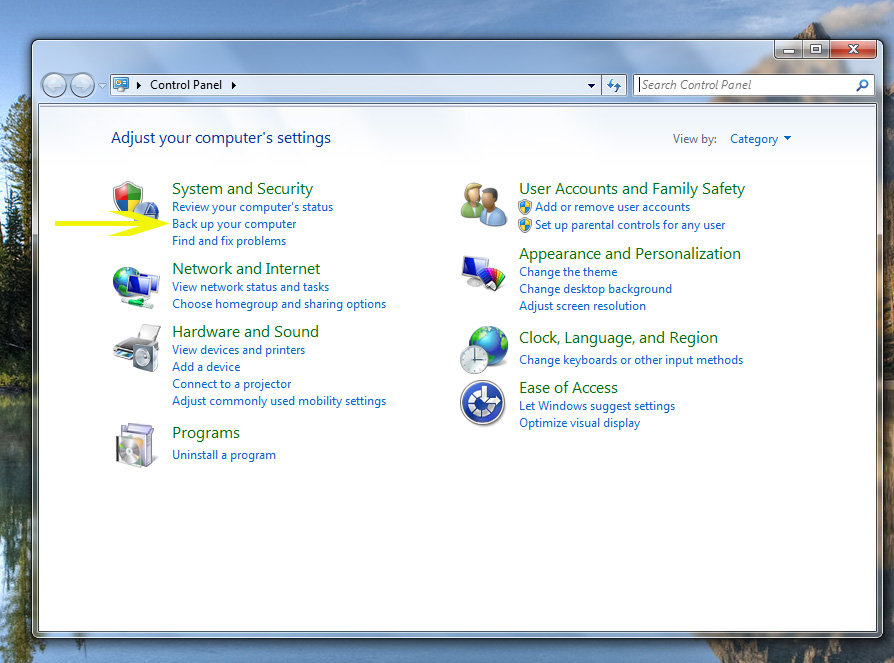Viewport: 894px width, 663px height.
Task: Click Review your computer's status
Action: (x=253, y=207)
